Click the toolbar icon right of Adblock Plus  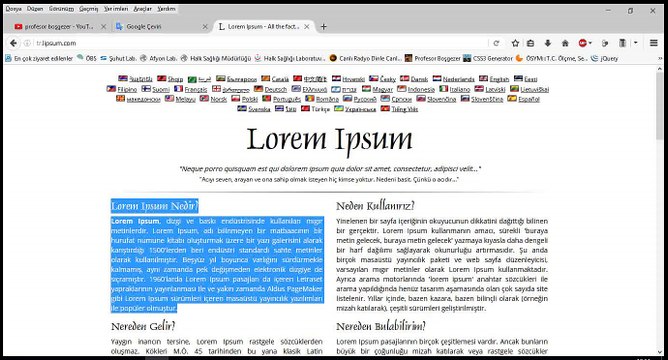click(x=605, y=43)
